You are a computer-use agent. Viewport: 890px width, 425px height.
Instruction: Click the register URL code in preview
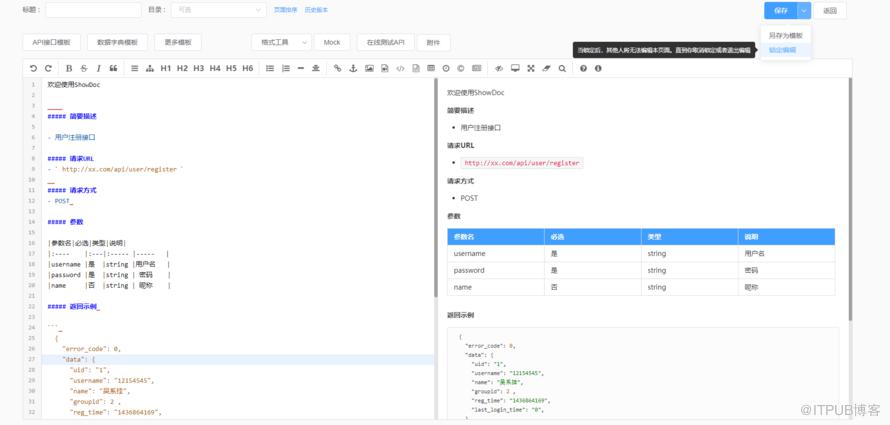(522, 163)
